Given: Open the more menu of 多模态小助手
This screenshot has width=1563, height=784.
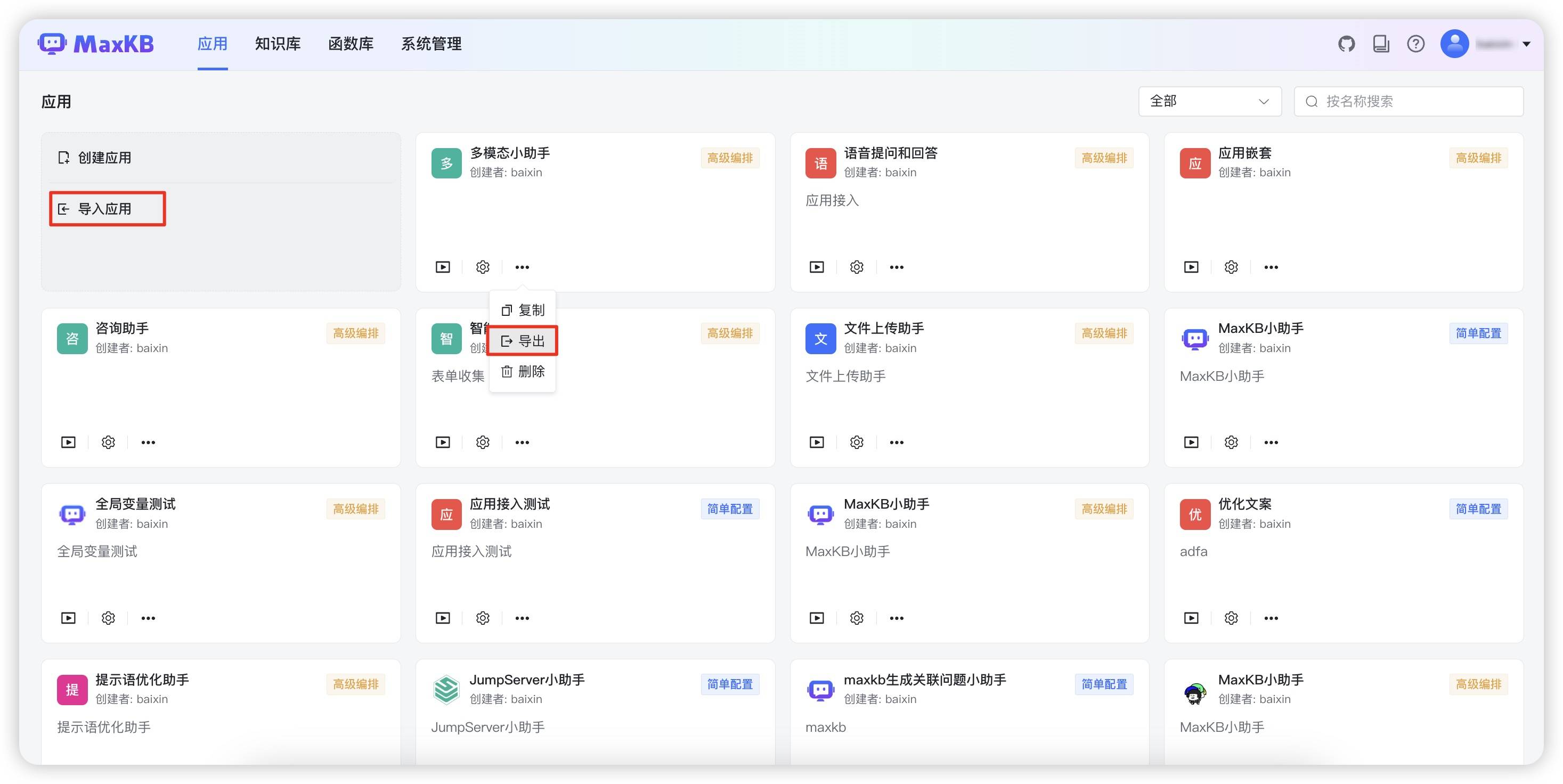Looking at the screenshot, I should pyautogui.click(x=523, y=267).
